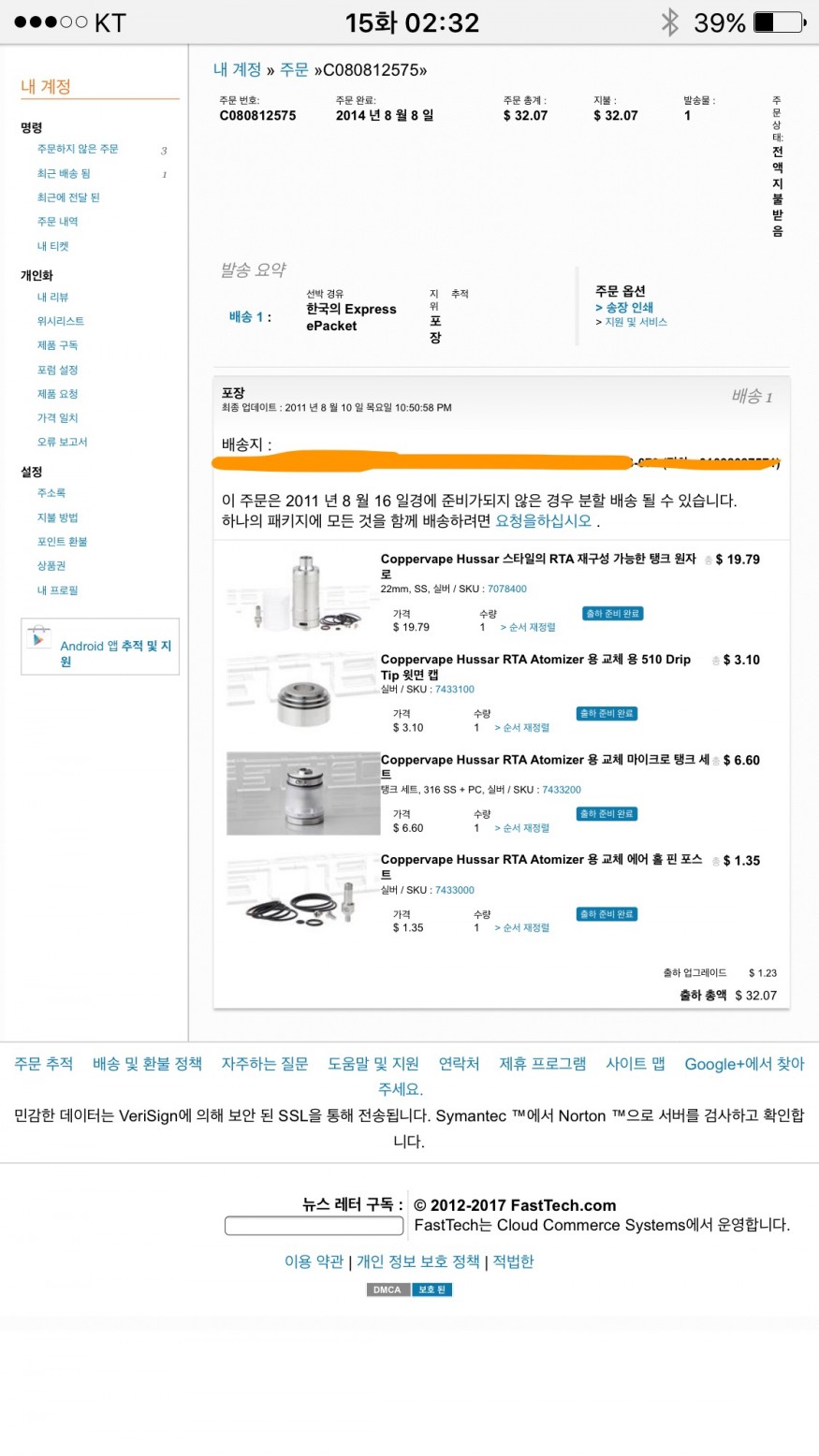Open the Google Play icon in Android app box
The width and height of the screenshot is (819, 1456).
38,638
